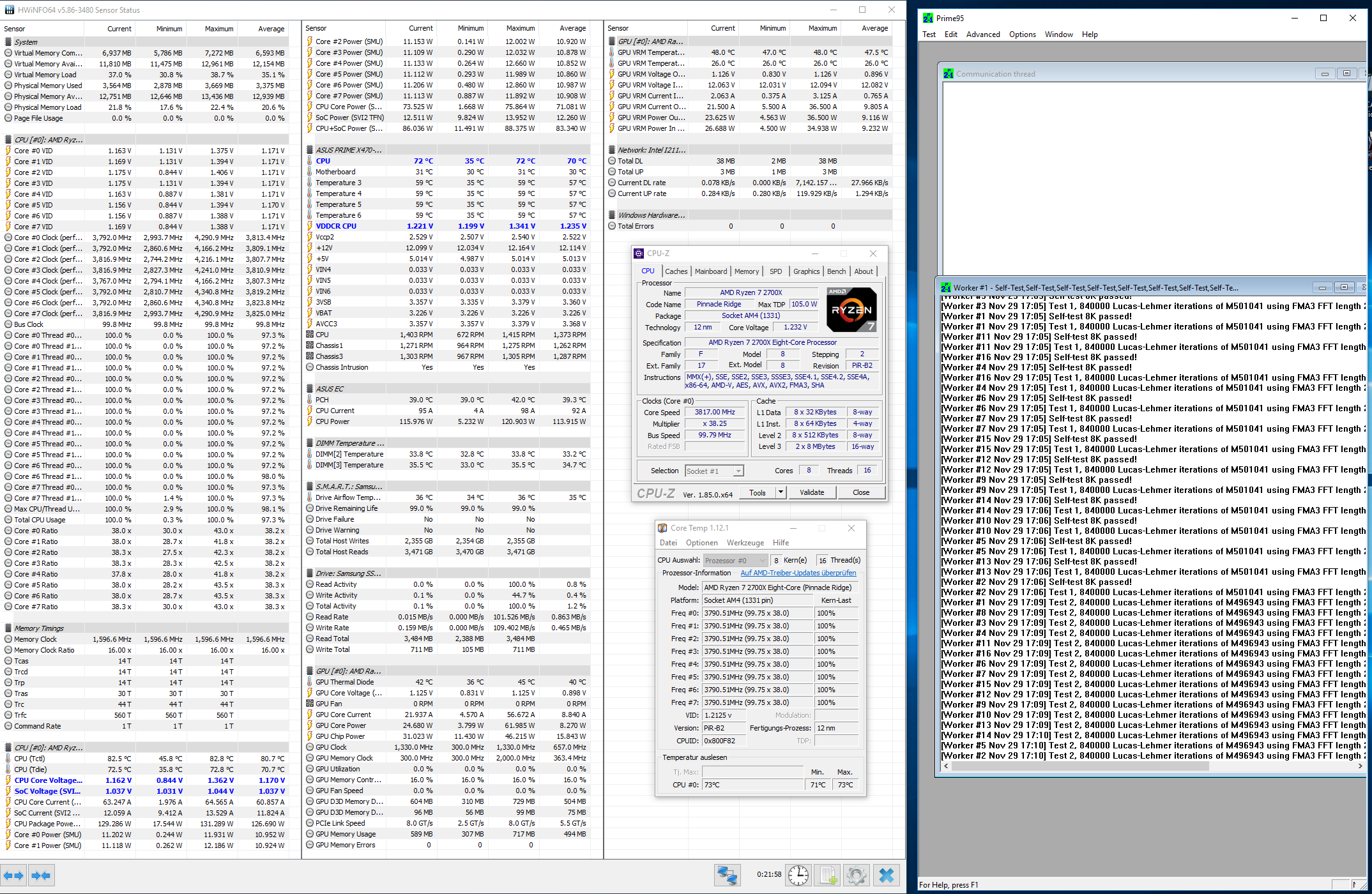Screen dimensions: 1372x894
Task: Click the collapse columns arrows icon
Action: click(x=41, y=875)
